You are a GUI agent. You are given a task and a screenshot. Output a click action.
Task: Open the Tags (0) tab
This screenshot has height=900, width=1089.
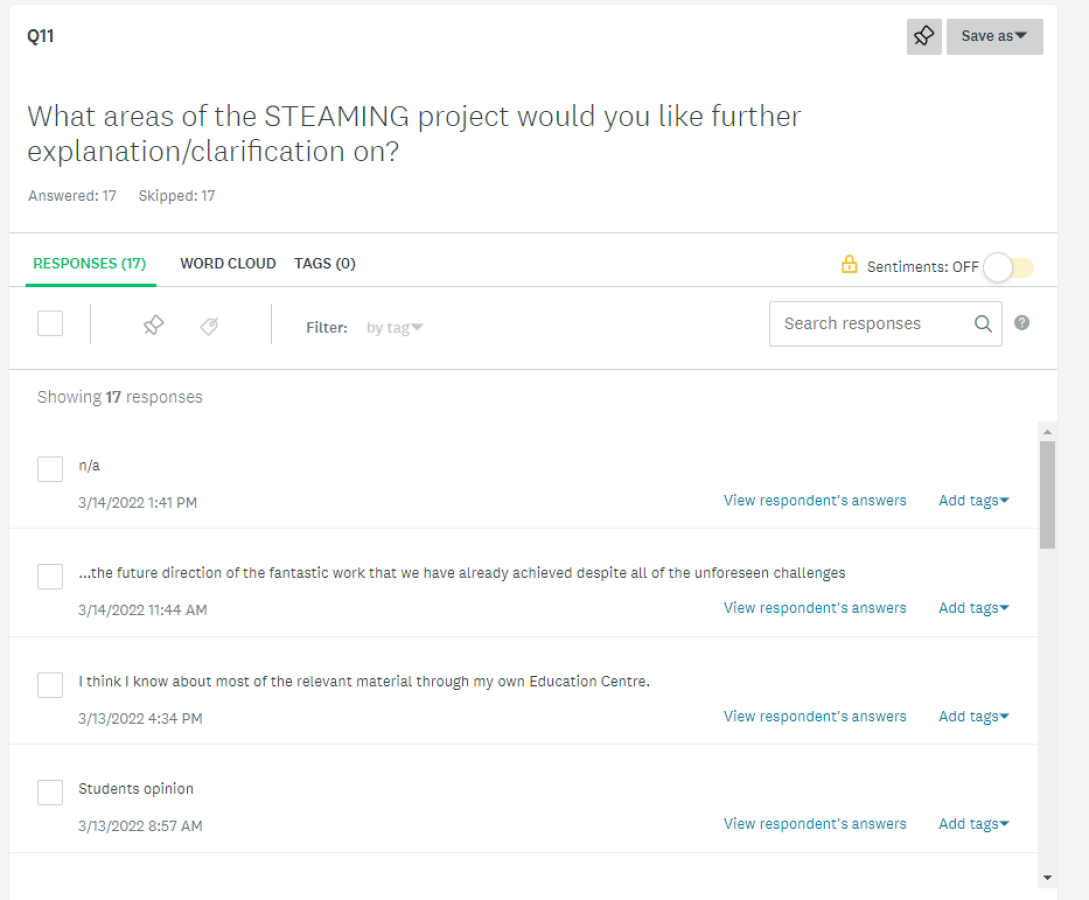324,264
